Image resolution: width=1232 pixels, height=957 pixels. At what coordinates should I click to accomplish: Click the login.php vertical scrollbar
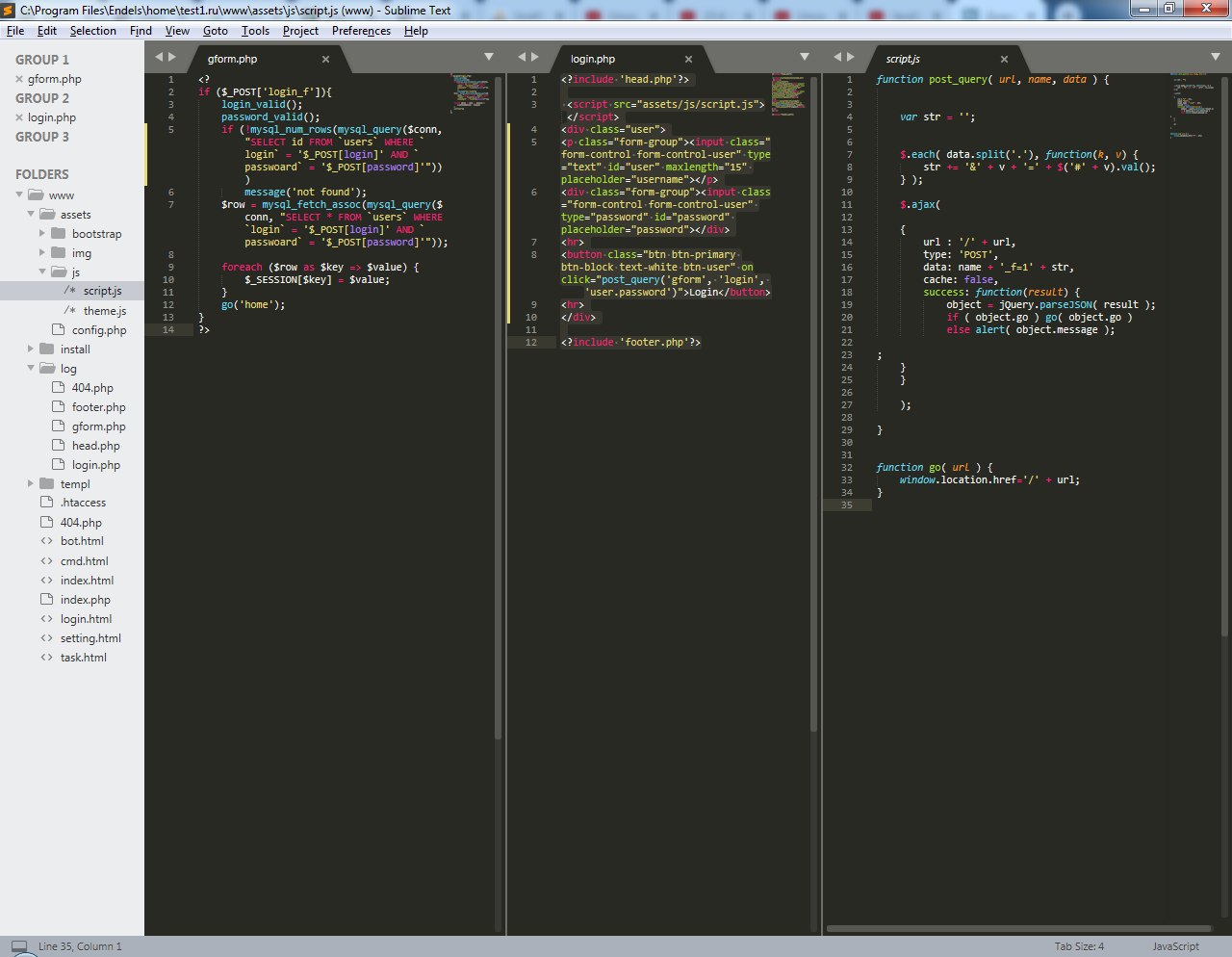814,404
